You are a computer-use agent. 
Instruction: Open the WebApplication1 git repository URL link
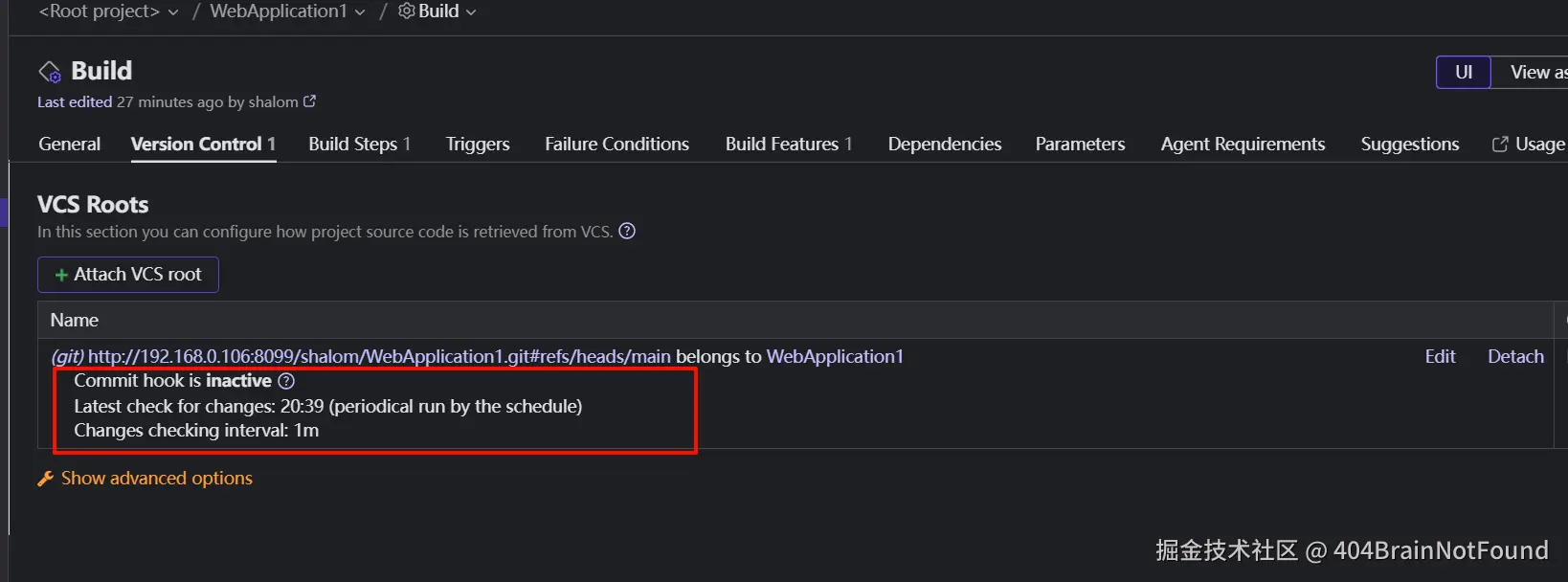379,356
